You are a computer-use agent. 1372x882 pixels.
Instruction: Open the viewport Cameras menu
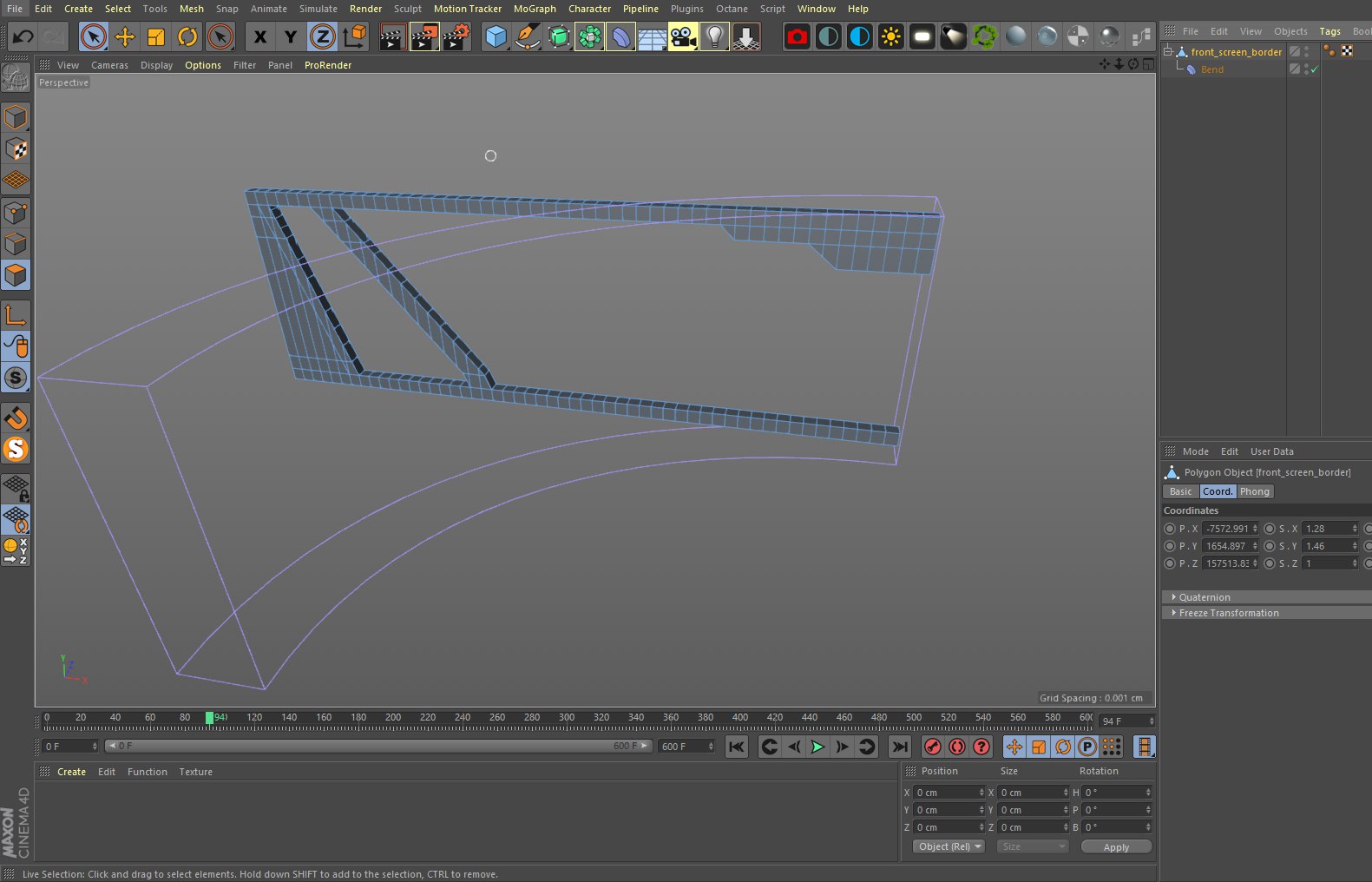[109, 65]
